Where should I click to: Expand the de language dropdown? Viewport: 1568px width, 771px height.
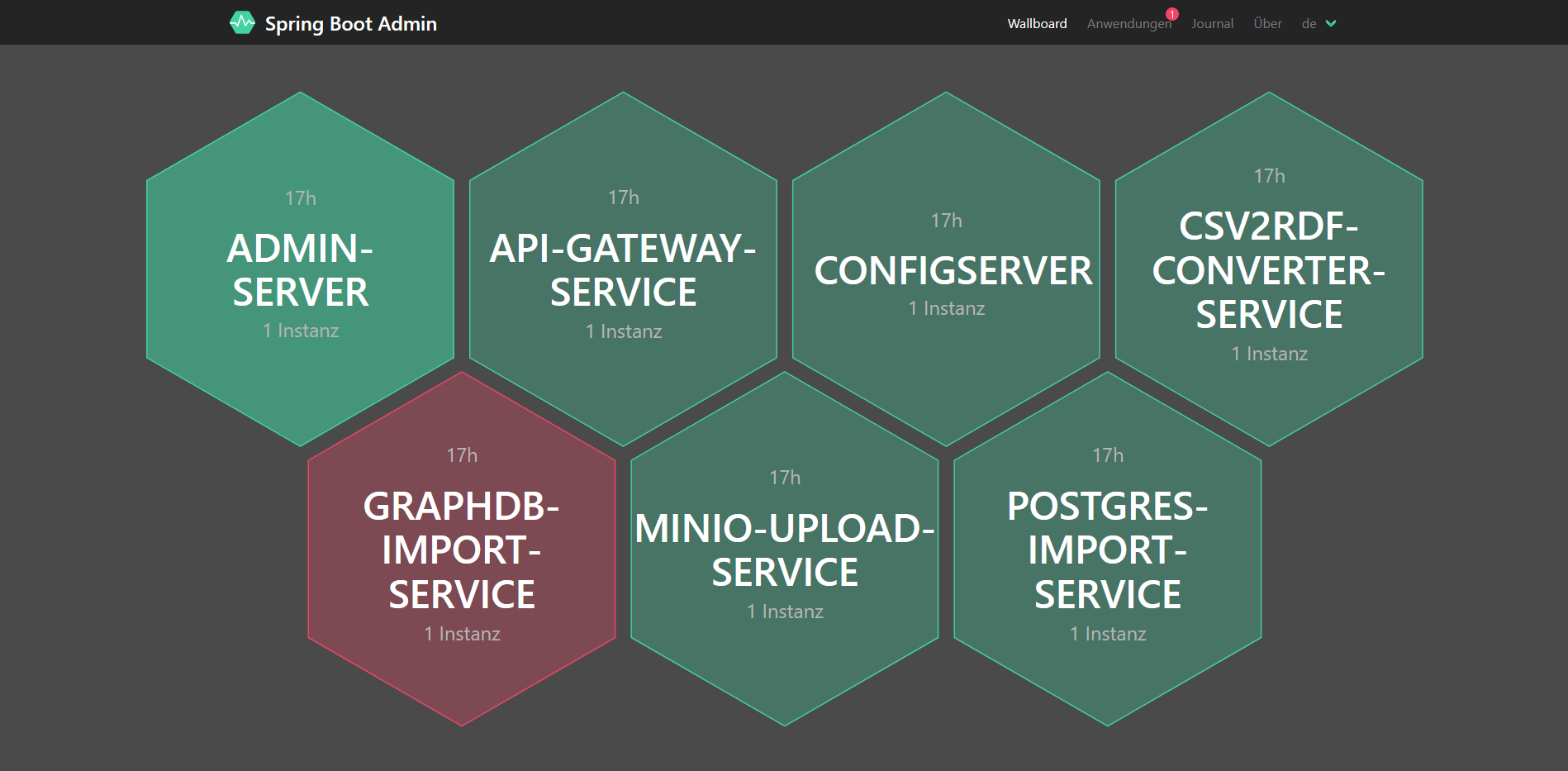pos(1319,23)
